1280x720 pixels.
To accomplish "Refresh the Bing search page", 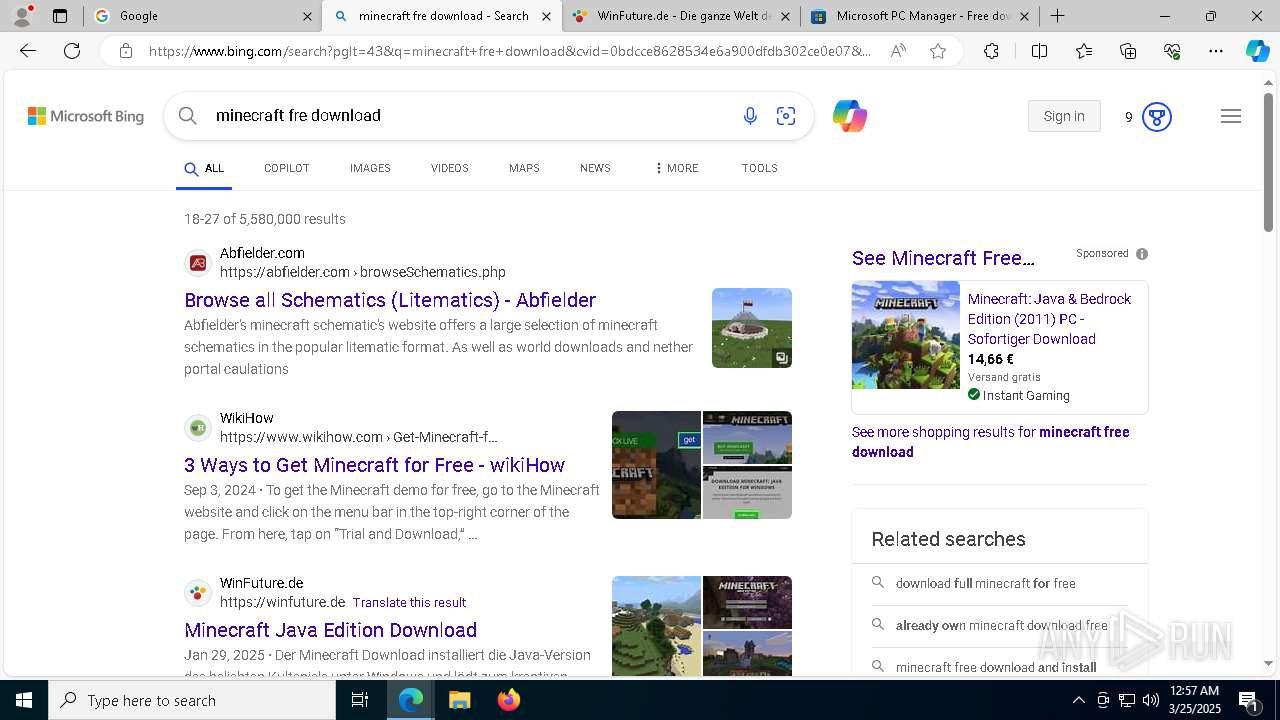I will coord(72,51).
